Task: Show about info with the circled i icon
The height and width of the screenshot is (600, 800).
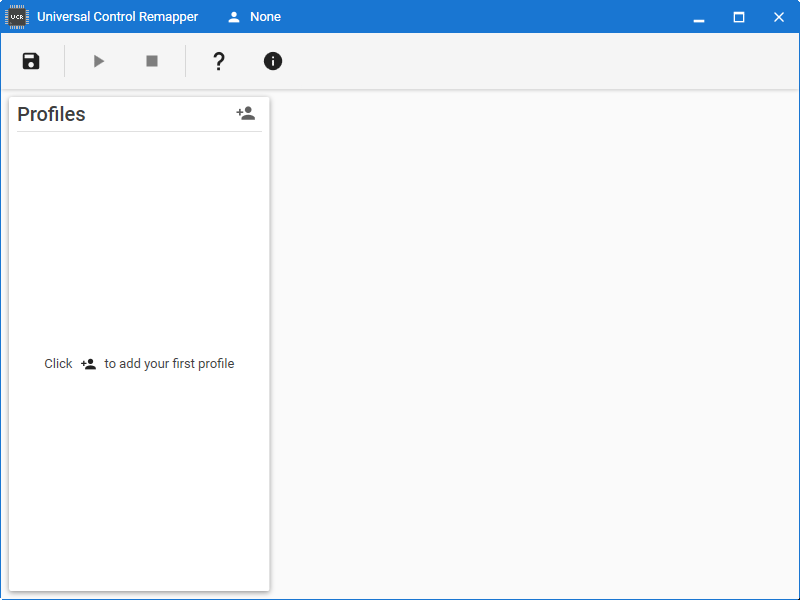Action: pos(273,61)
